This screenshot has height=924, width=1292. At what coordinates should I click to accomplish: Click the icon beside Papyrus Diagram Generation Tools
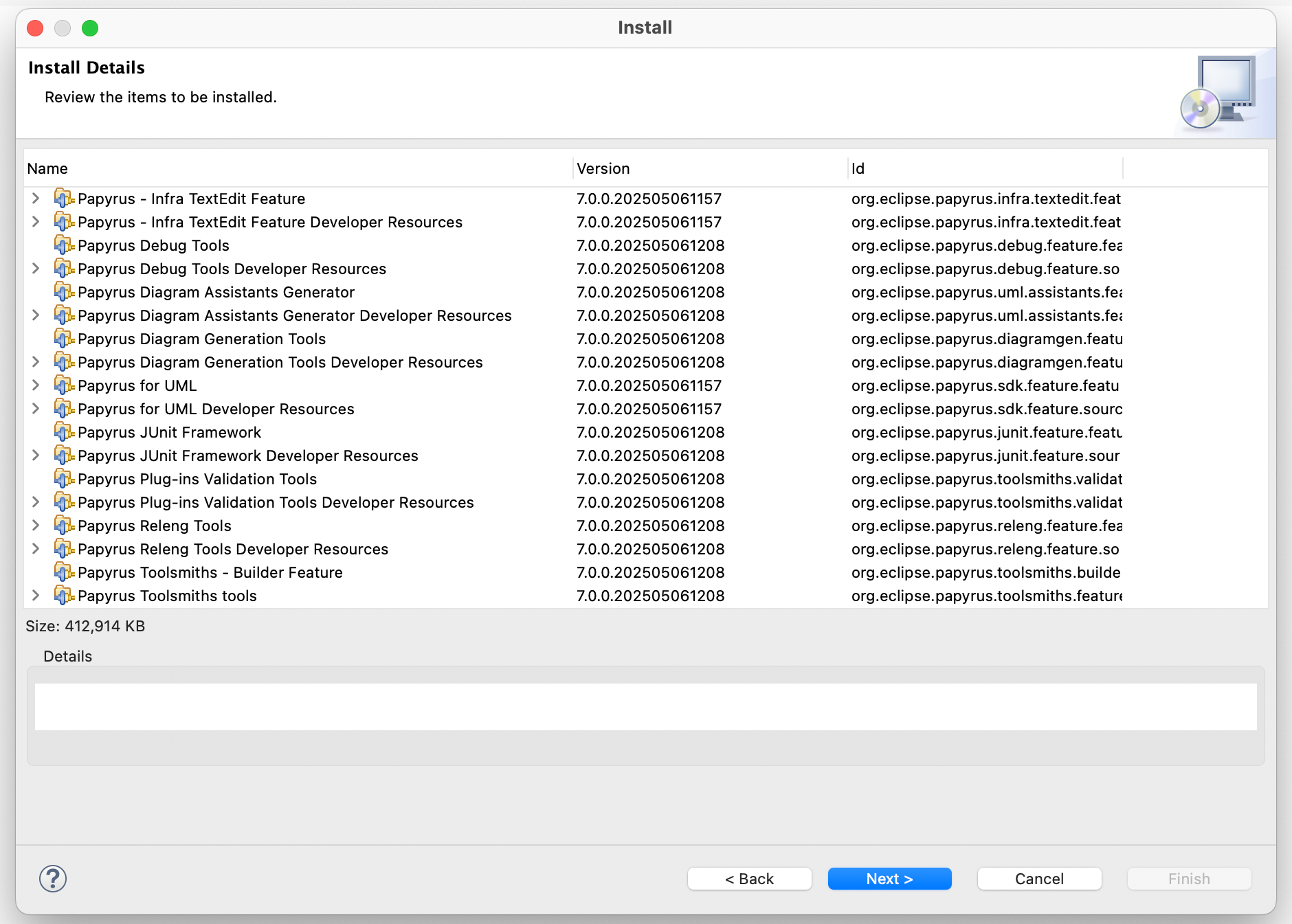coord(64,339)
